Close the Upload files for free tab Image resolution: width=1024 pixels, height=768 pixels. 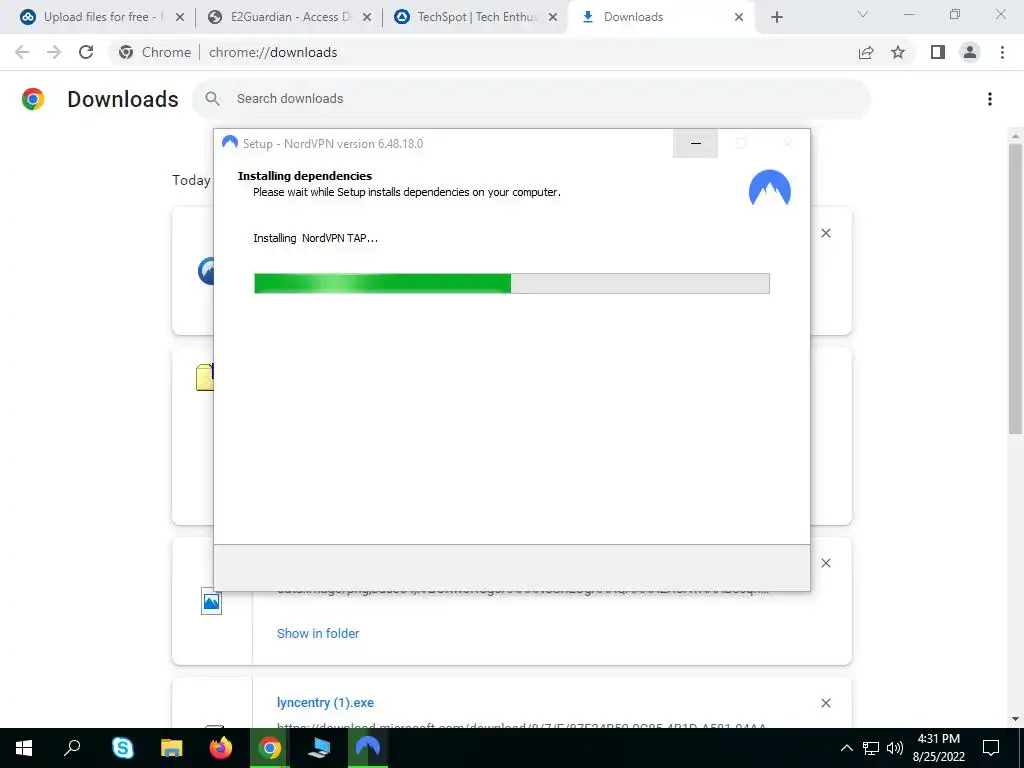[x=180, y=17]
